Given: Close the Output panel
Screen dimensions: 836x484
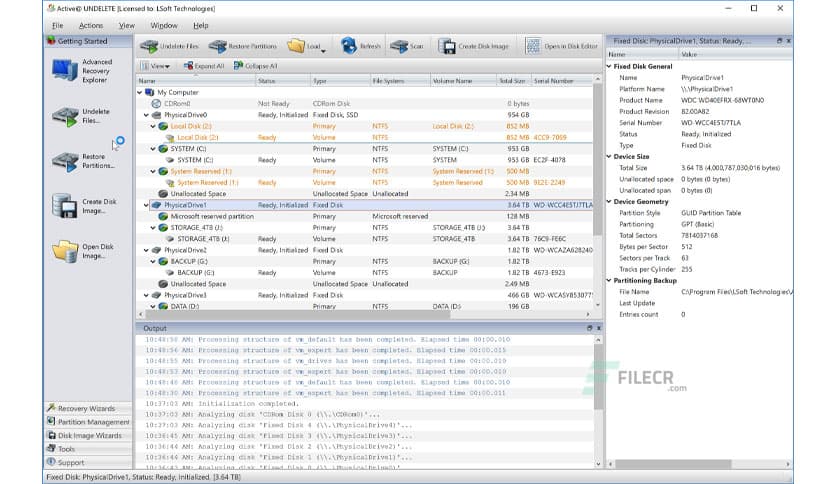Looking at the screenshot, I should (x=598, y=328).
